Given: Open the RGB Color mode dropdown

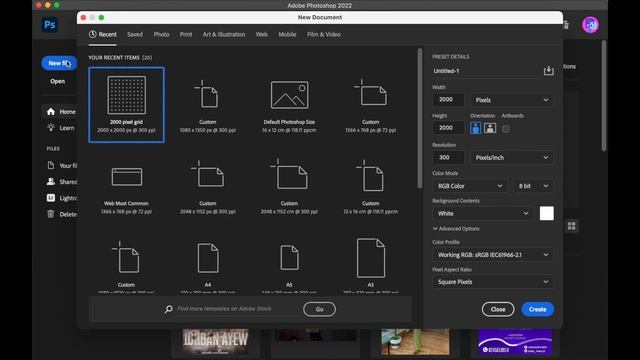Looking at the screenshot, I should (x=469, y=186).
